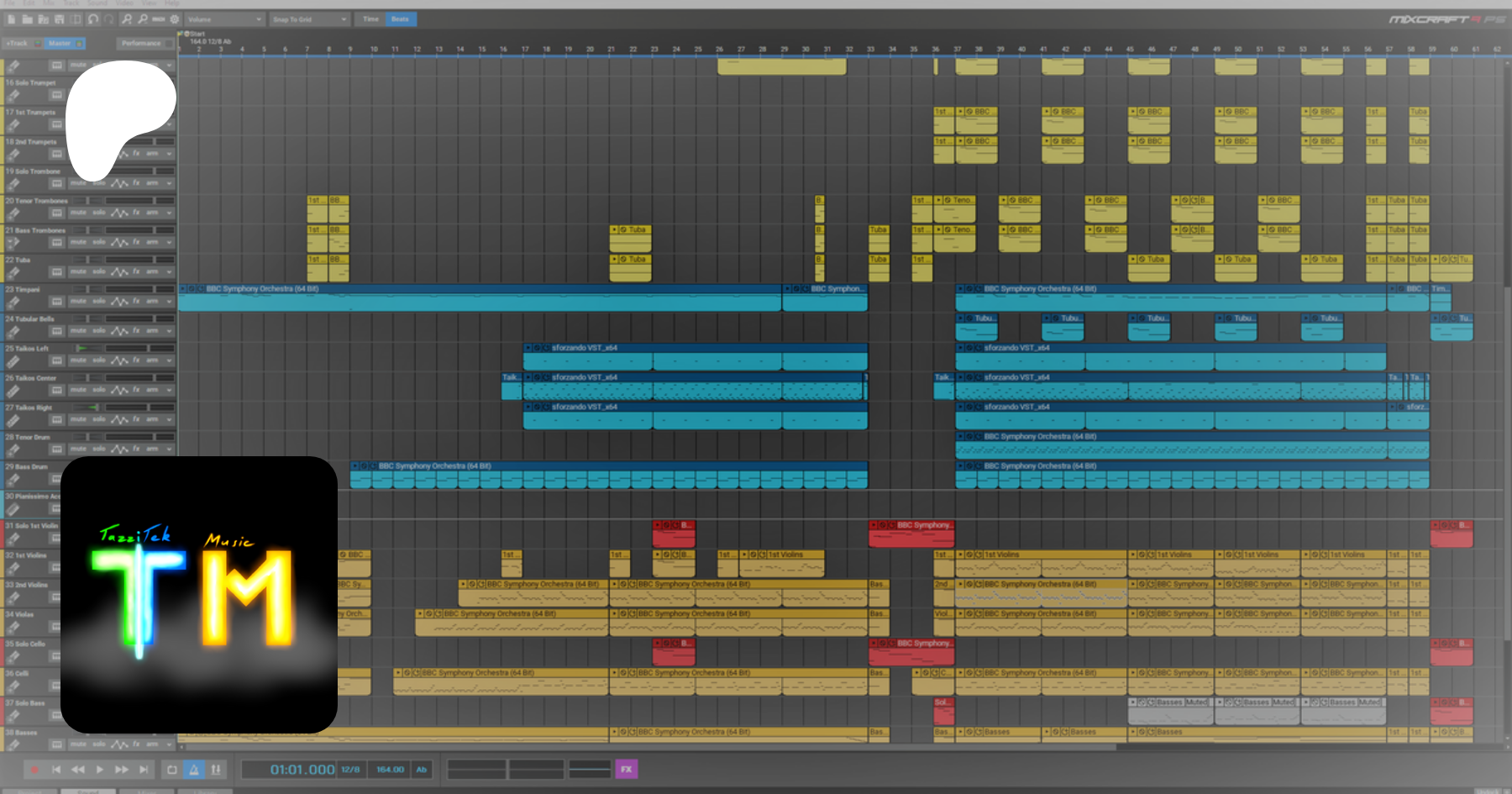Image resolution: width=1512 pixels, height=794 pixels.
Task: Open the Volume automation dropdown
Action: [x=224, y=18]
